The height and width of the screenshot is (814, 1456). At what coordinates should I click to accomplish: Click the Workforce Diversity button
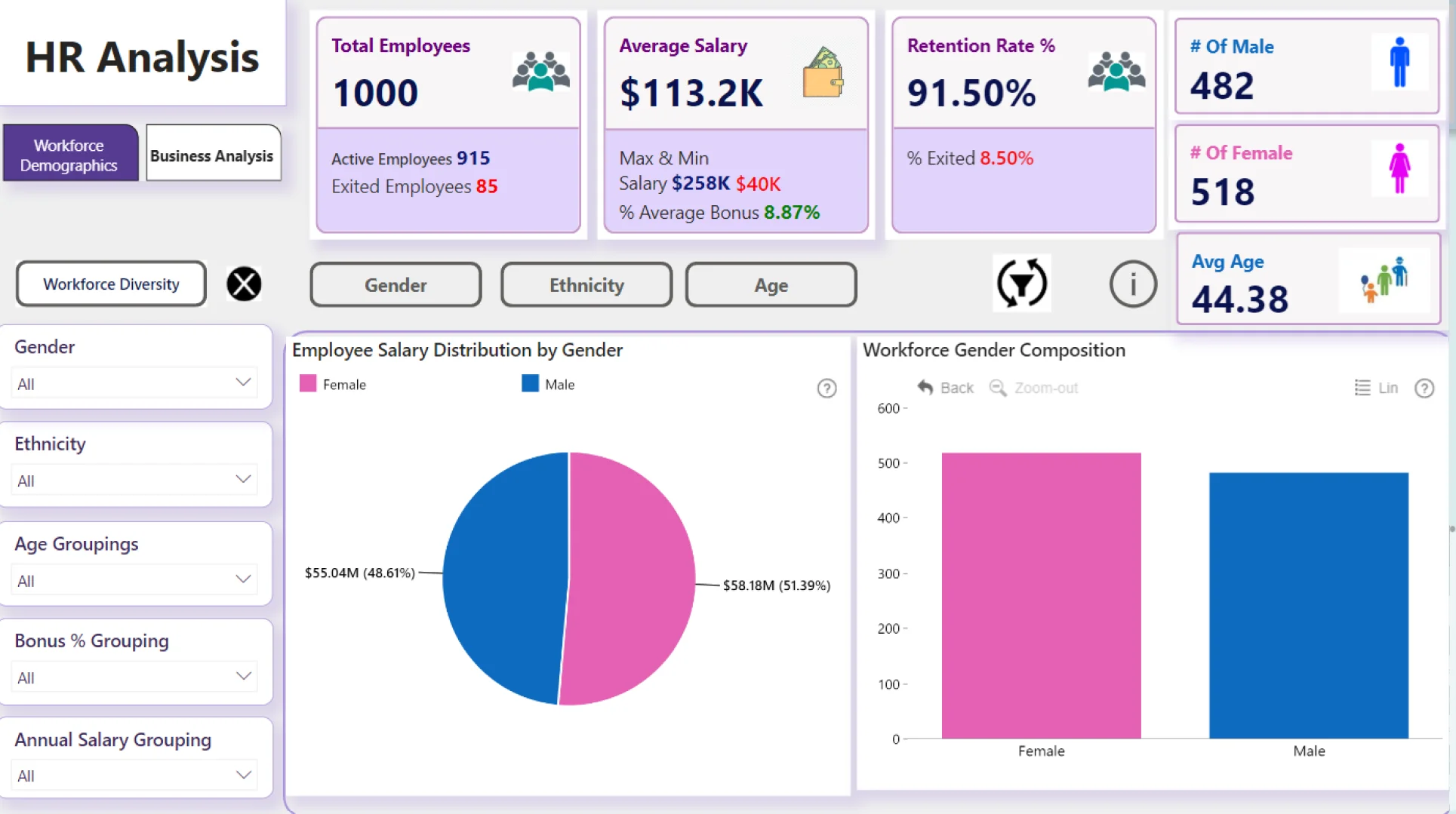pyautogui.click(x=111, y=284)
